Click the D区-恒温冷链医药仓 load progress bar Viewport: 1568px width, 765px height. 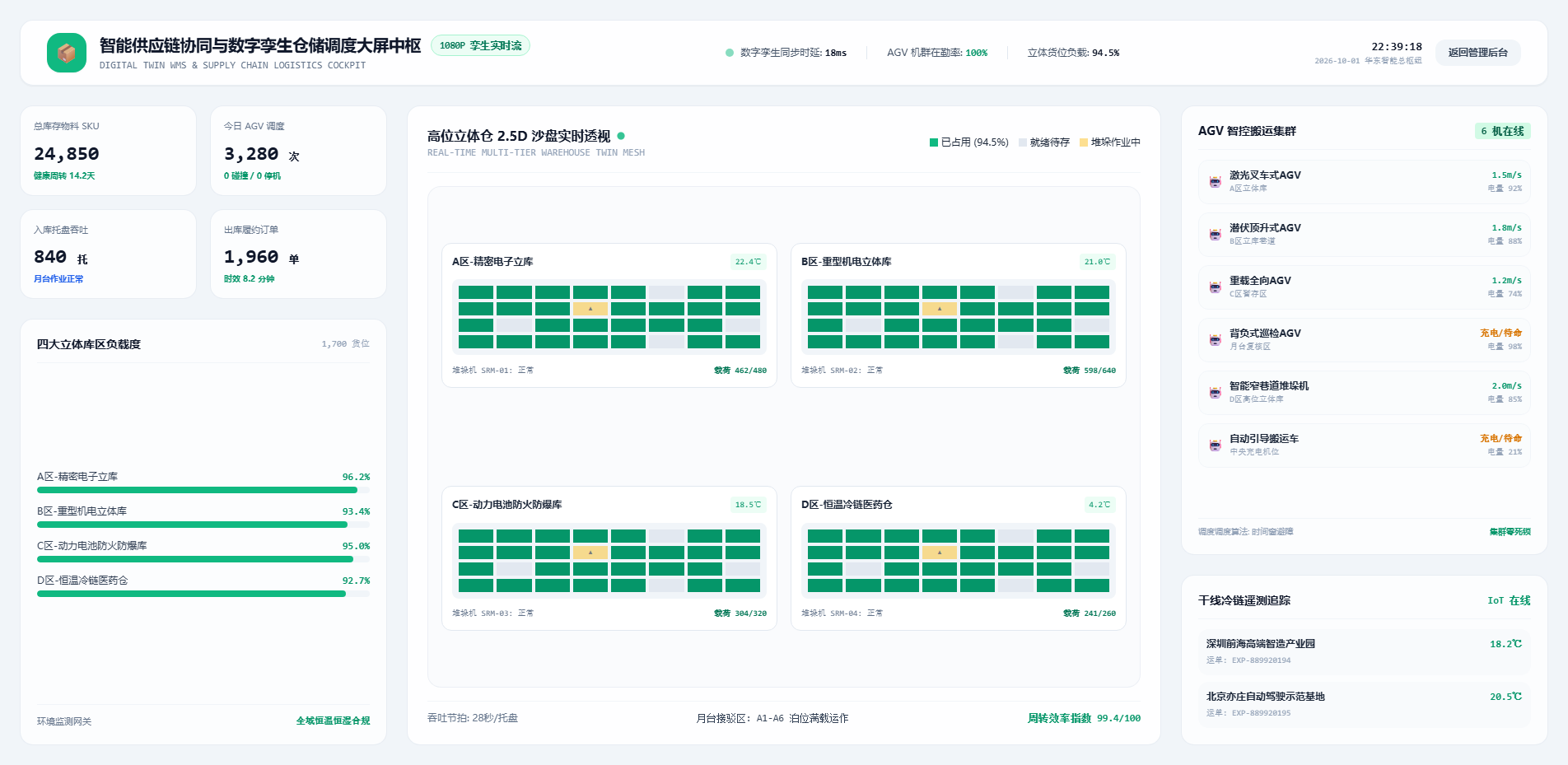click(203, 594)
